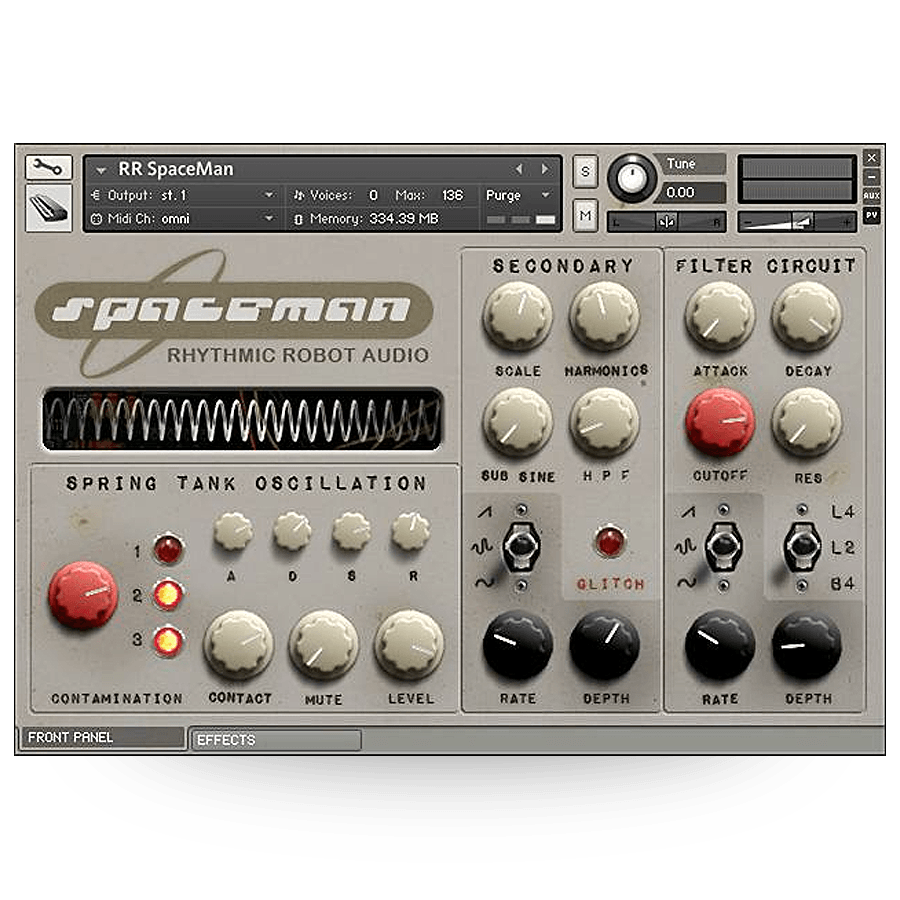The height and width of the screenshot is (900, 900).
Task: Toggle contamination LED button 1
Action: (168, 549)
